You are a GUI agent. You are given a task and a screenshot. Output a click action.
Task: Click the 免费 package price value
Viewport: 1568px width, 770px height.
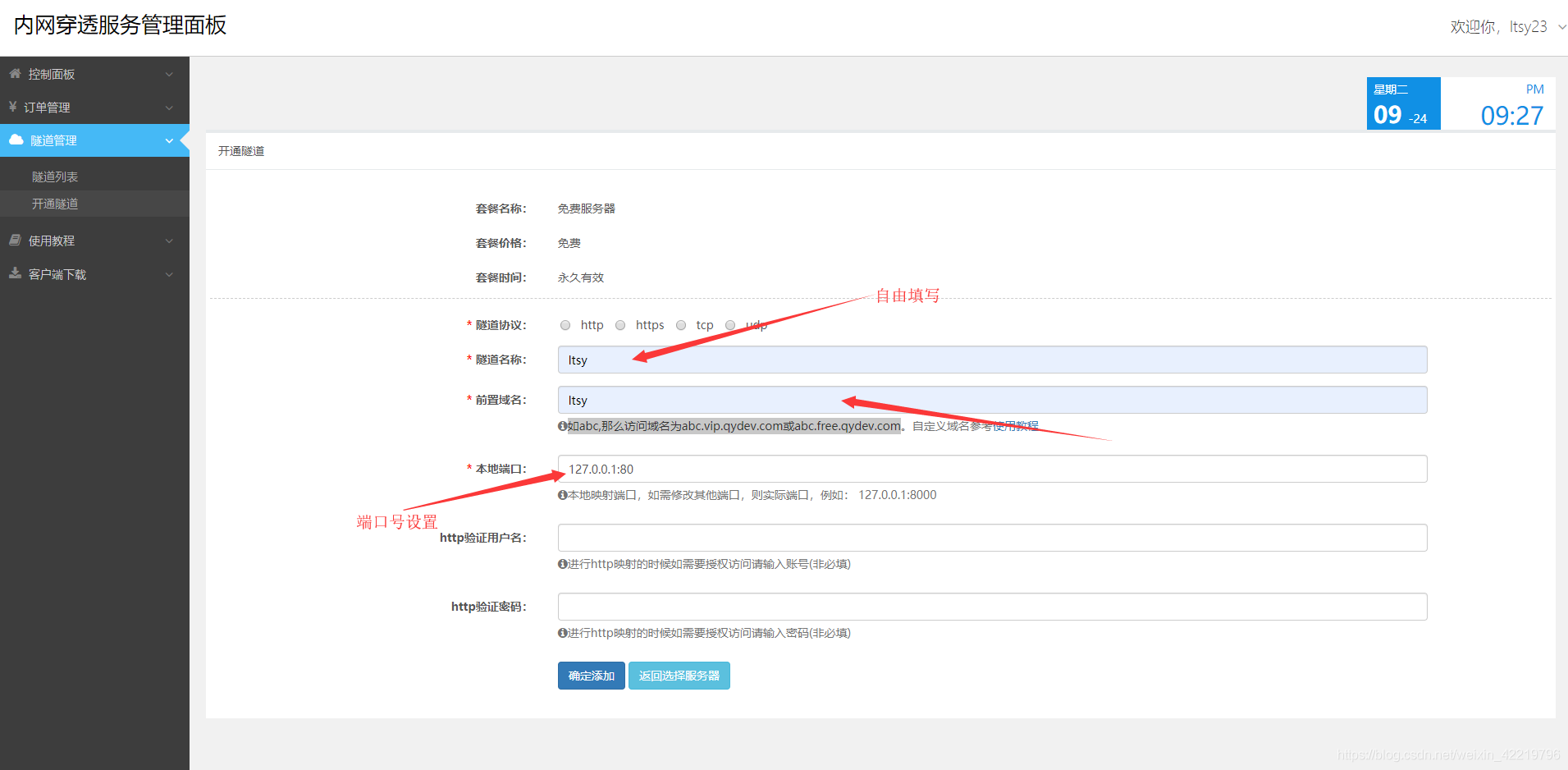pos(569,243)
